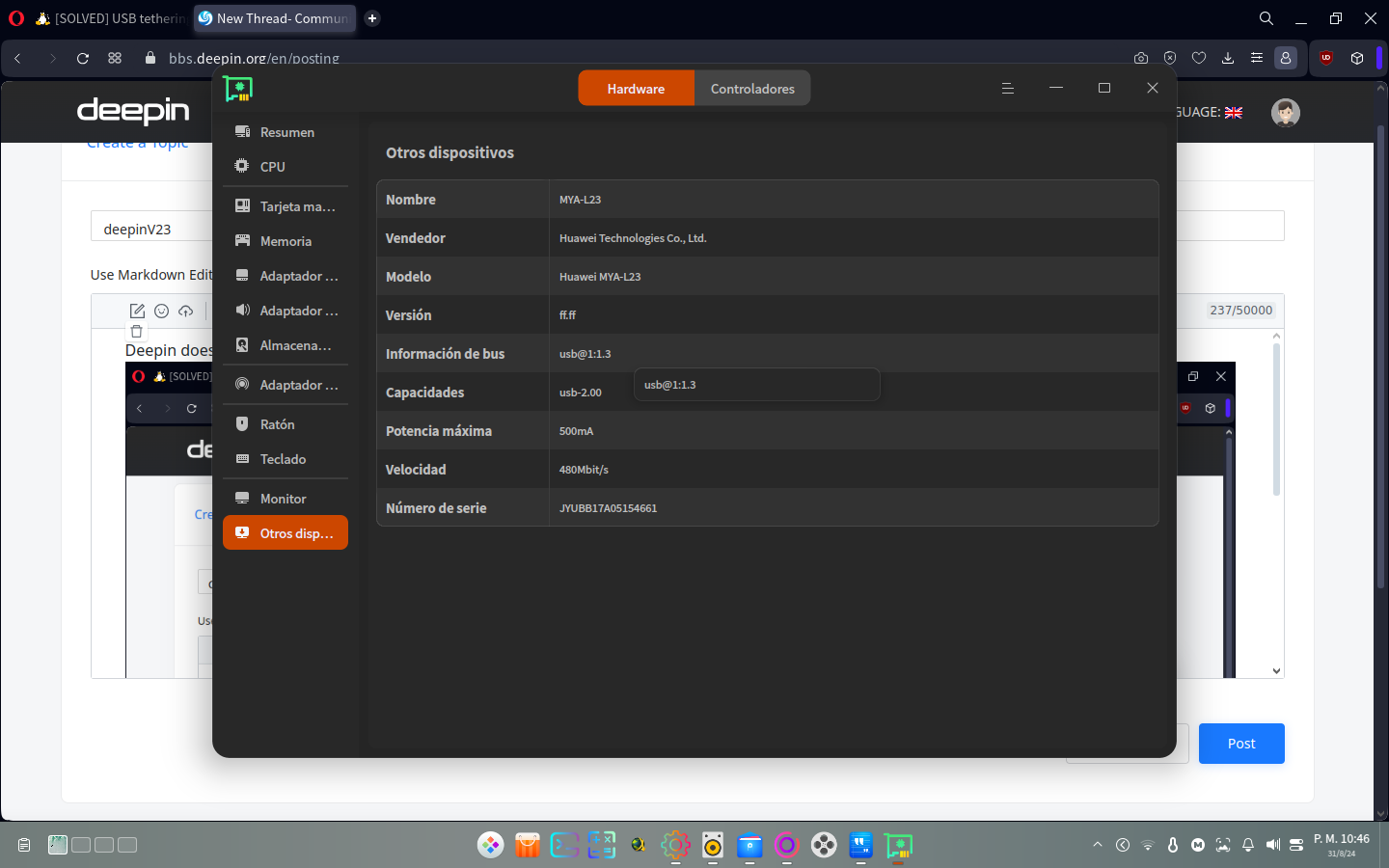Take a snapshot with Opera camera icon
The image size is (1389, 868).
pos(1141,58)
